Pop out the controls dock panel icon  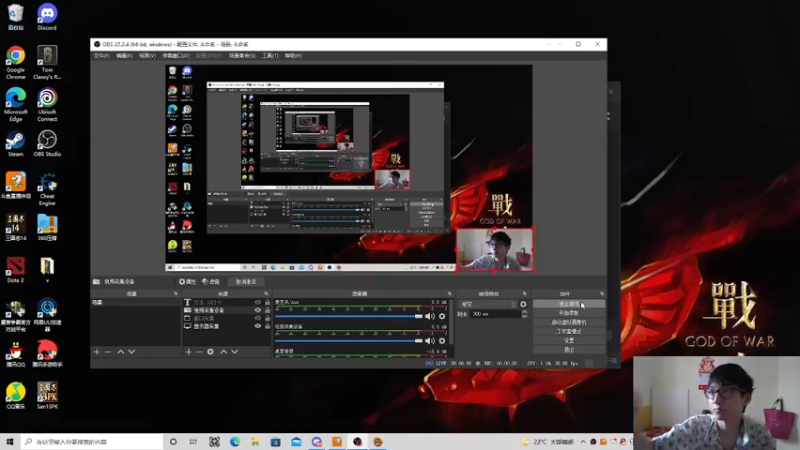pos(602,294)
